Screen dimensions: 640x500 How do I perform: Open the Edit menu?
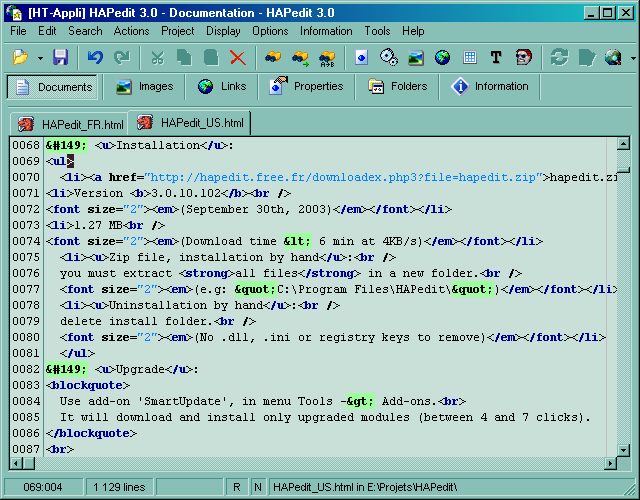pyautogui.click(x=47, y=31)
